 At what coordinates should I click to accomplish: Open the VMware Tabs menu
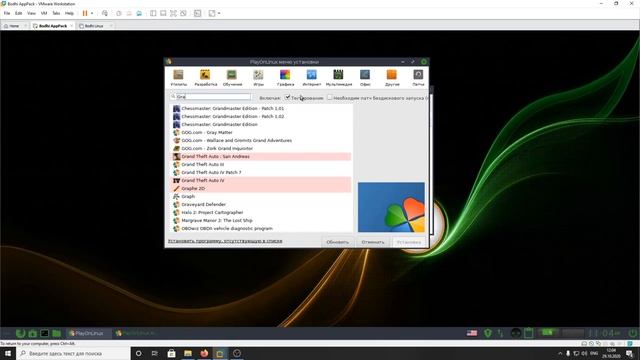pos(56,13)
